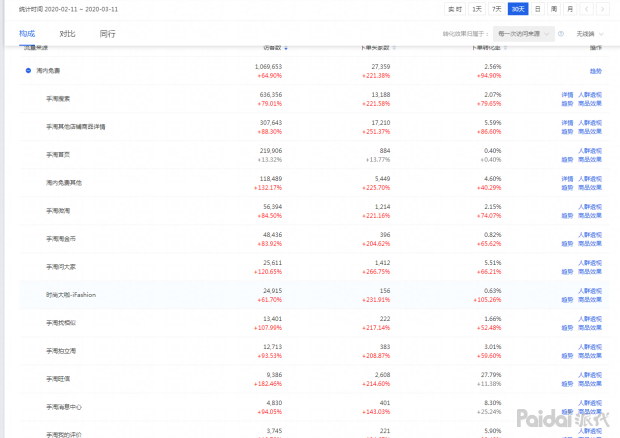Collapse the 淘内免费 row with minus icon
This screenshot has width=620, height=438.
pos(28,71)
